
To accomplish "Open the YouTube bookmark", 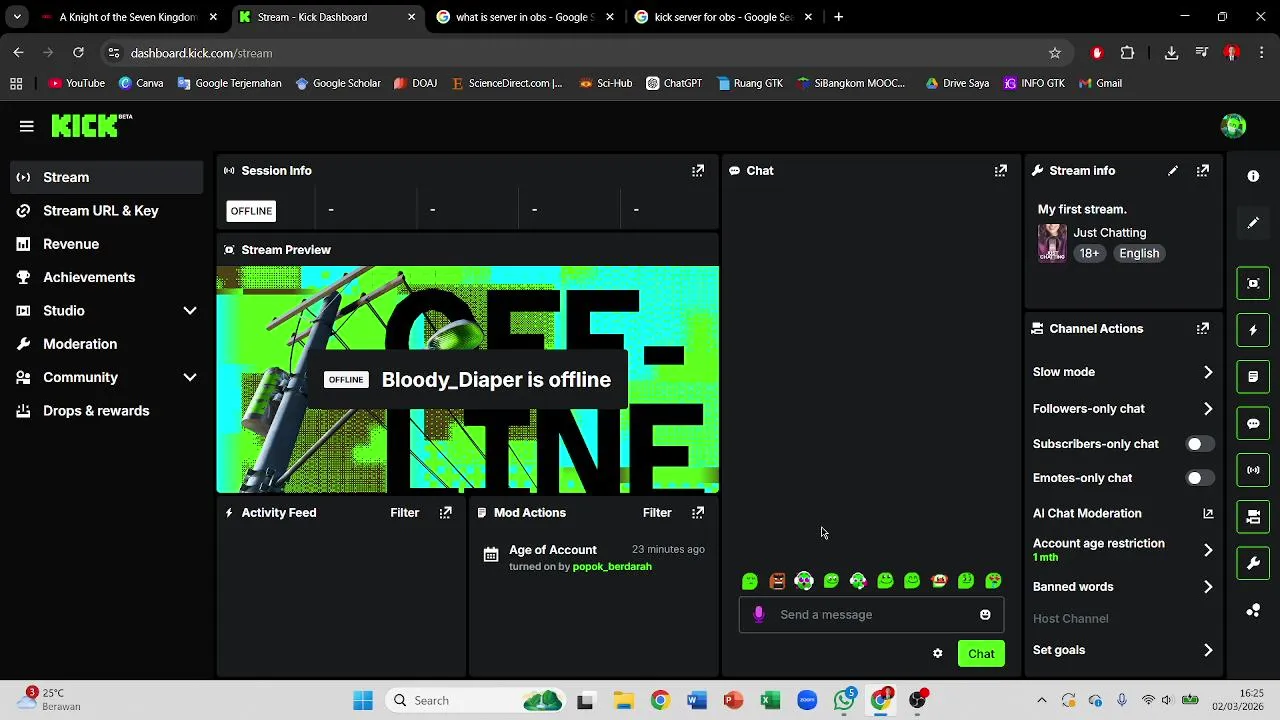I will coord(76,83).
